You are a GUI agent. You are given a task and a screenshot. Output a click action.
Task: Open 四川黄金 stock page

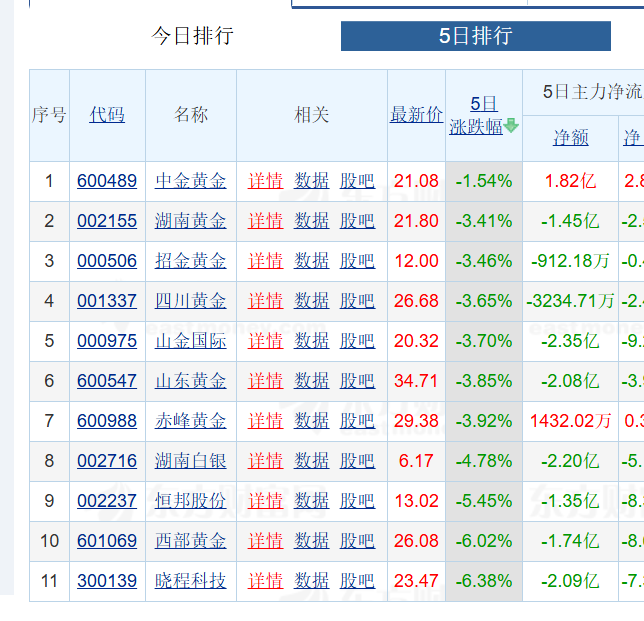(191, 301)
